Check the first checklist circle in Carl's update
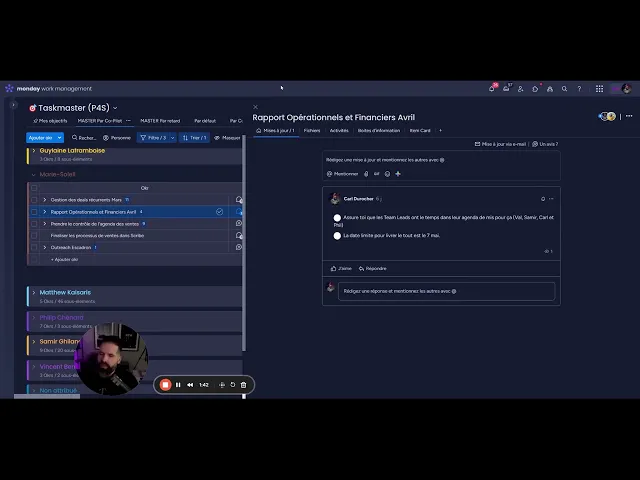 [337, 218]
